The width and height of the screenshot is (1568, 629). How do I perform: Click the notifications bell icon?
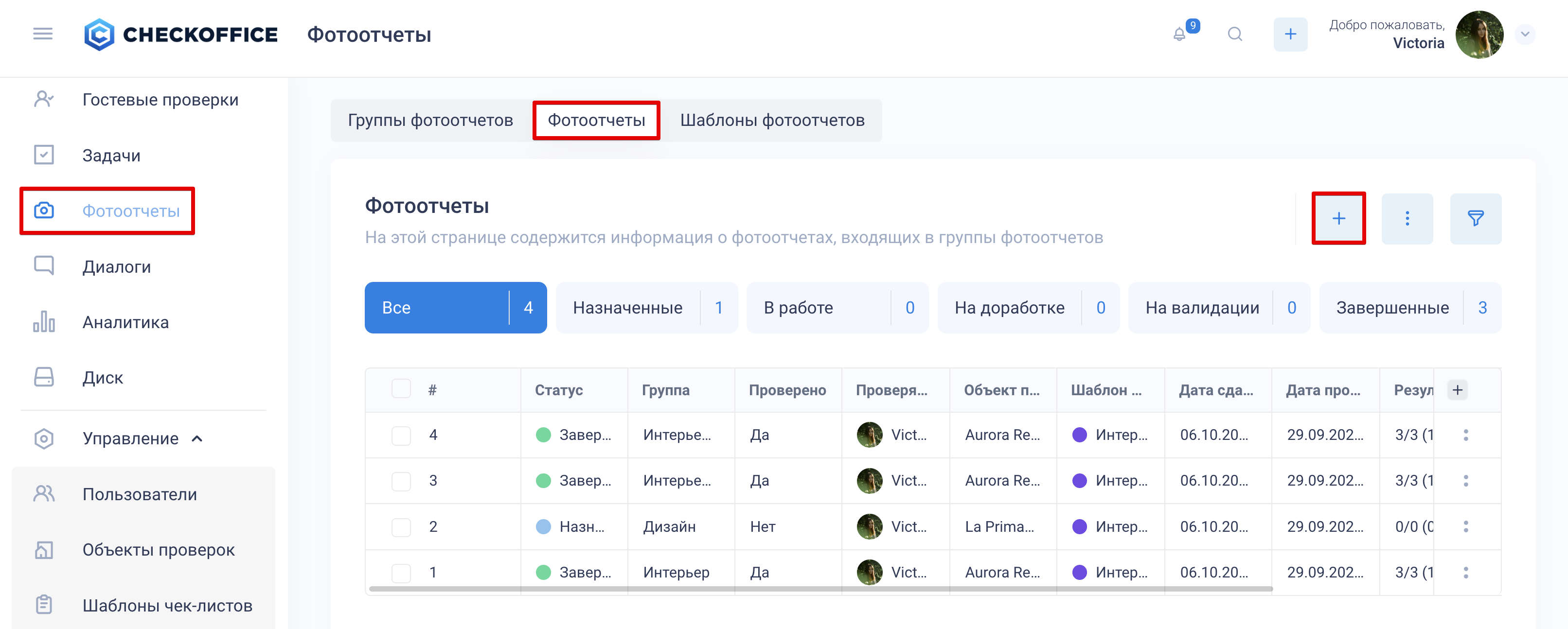(x=1179, y=35)
